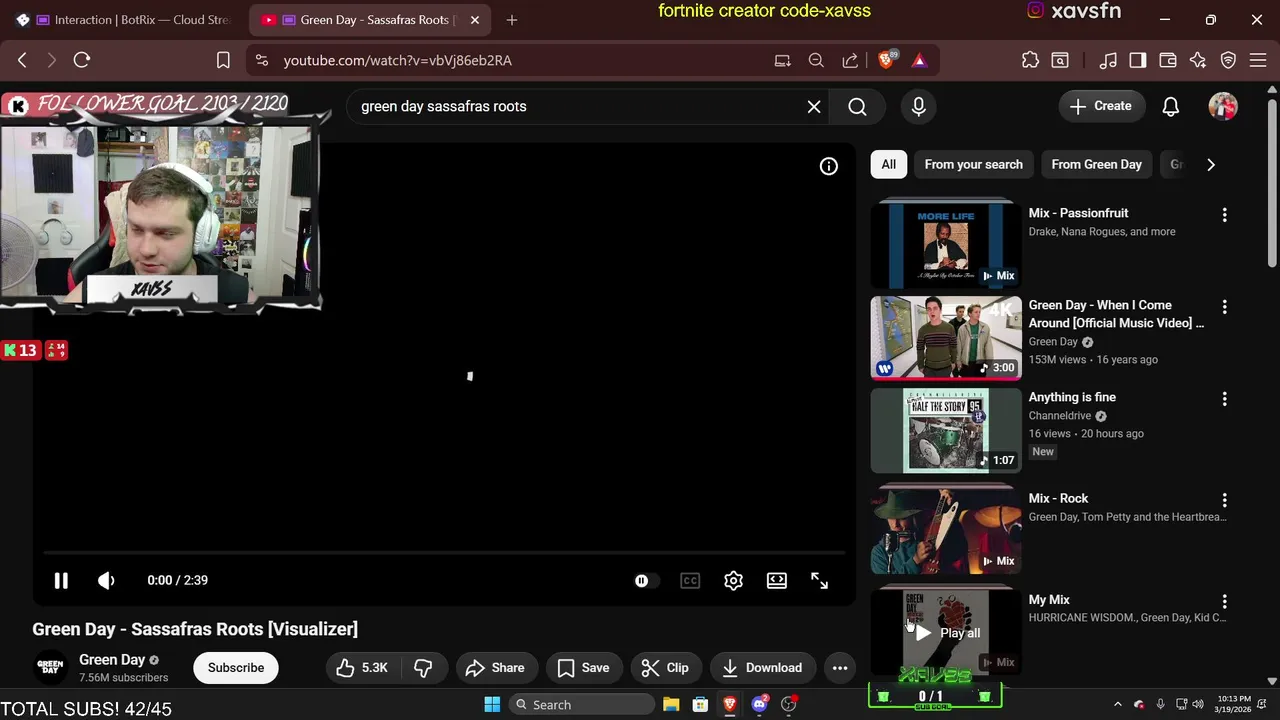This screenshot has width=1280, height=720.
Task: Select the All filter chip
Action: 888,164
